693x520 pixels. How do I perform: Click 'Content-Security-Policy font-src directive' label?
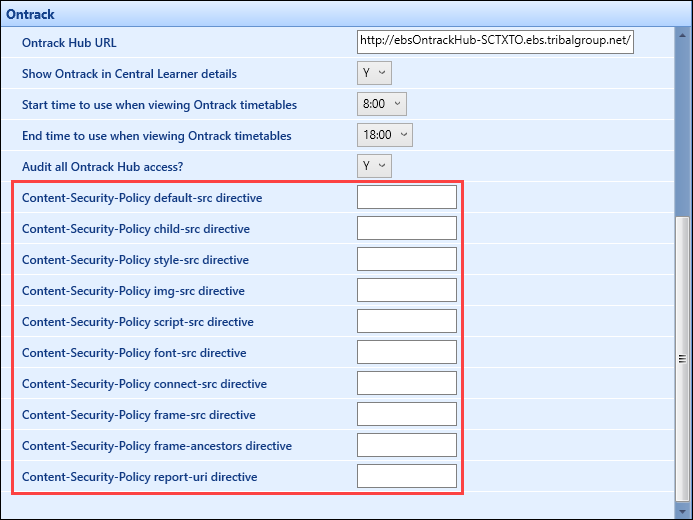pyautogui.click(x=134, y=353)
